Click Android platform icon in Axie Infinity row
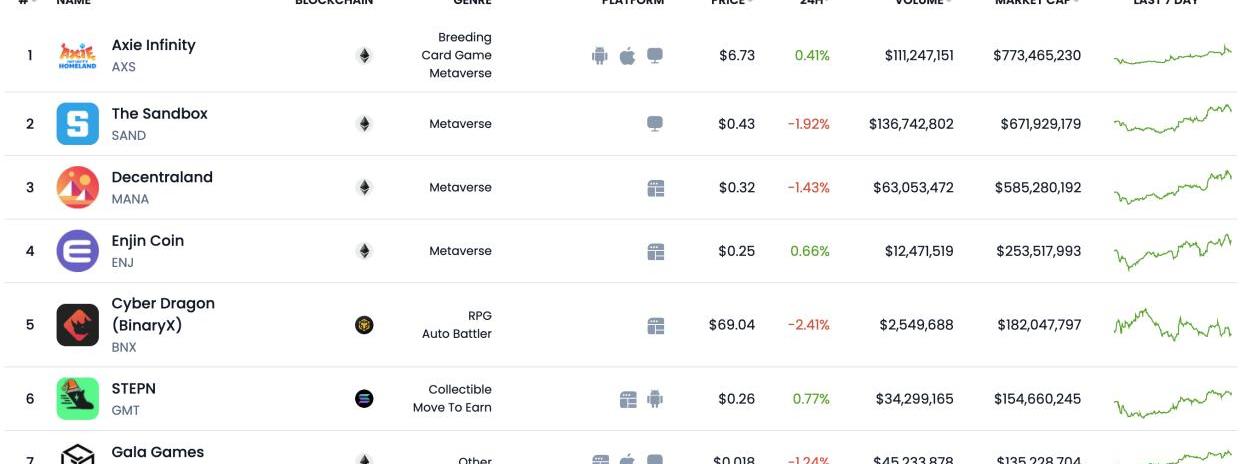This screenshot has width=1251, height=464. coord(600,56)
